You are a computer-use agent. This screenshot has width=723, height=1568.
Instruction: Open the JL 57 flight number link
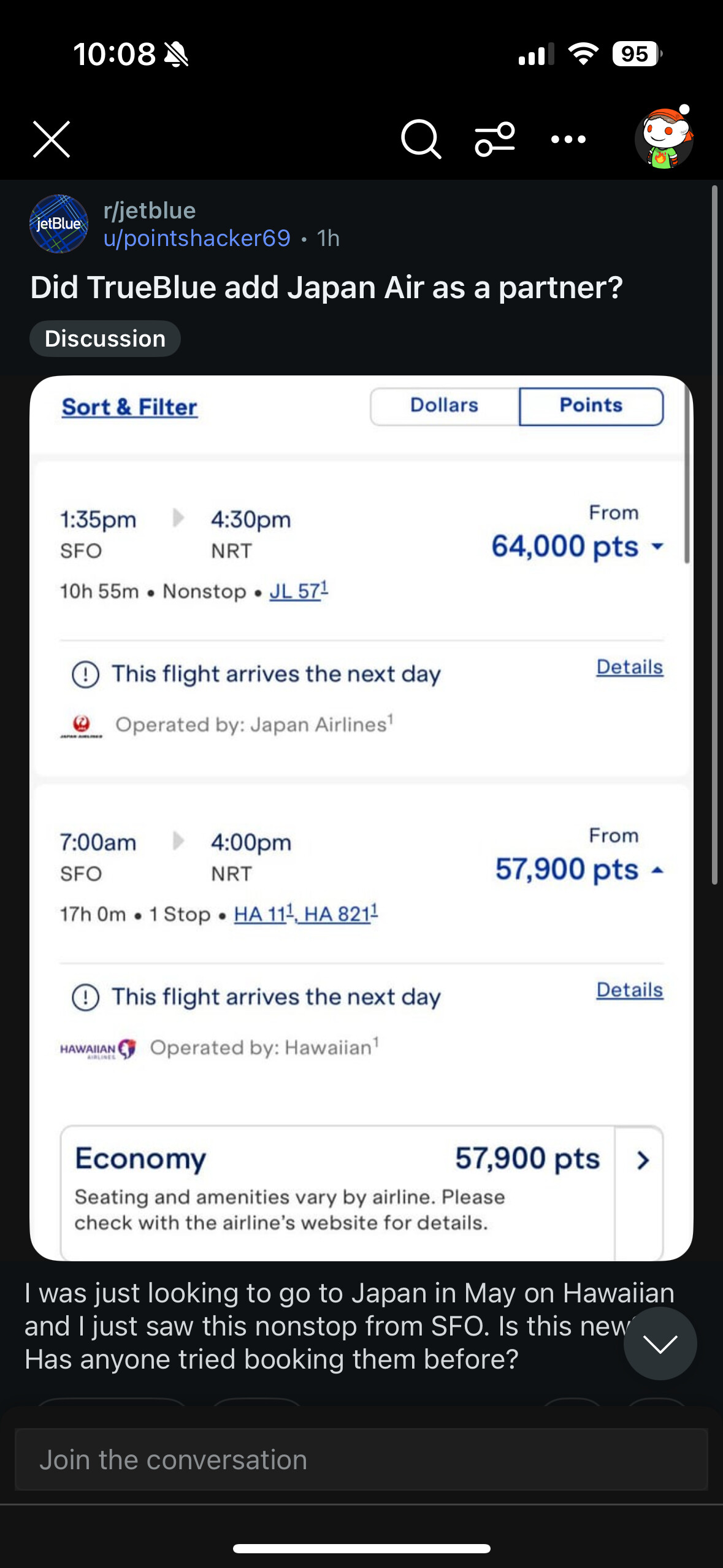[299, 591]
